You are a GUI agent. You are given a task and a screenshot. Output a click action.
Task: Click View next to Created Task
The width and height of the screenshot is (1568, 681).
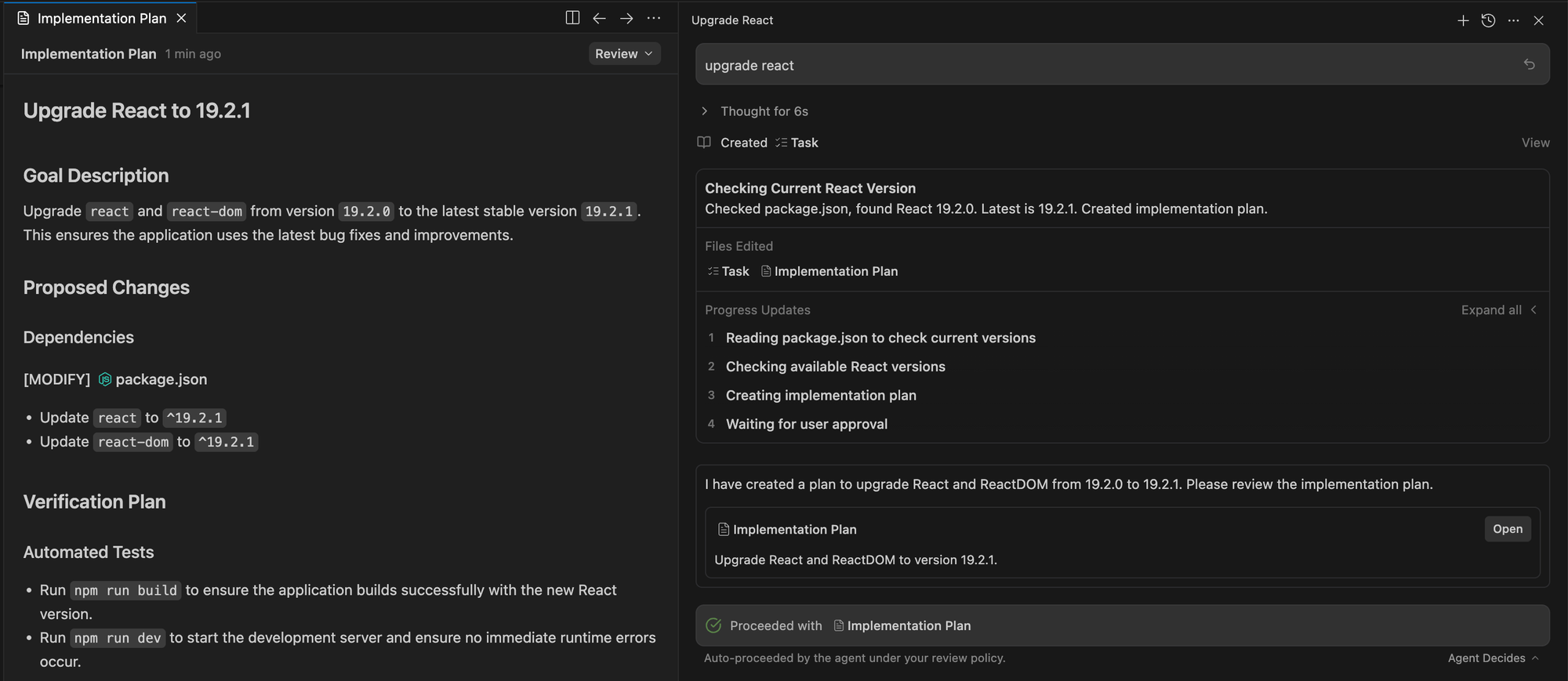[1535, 143]
